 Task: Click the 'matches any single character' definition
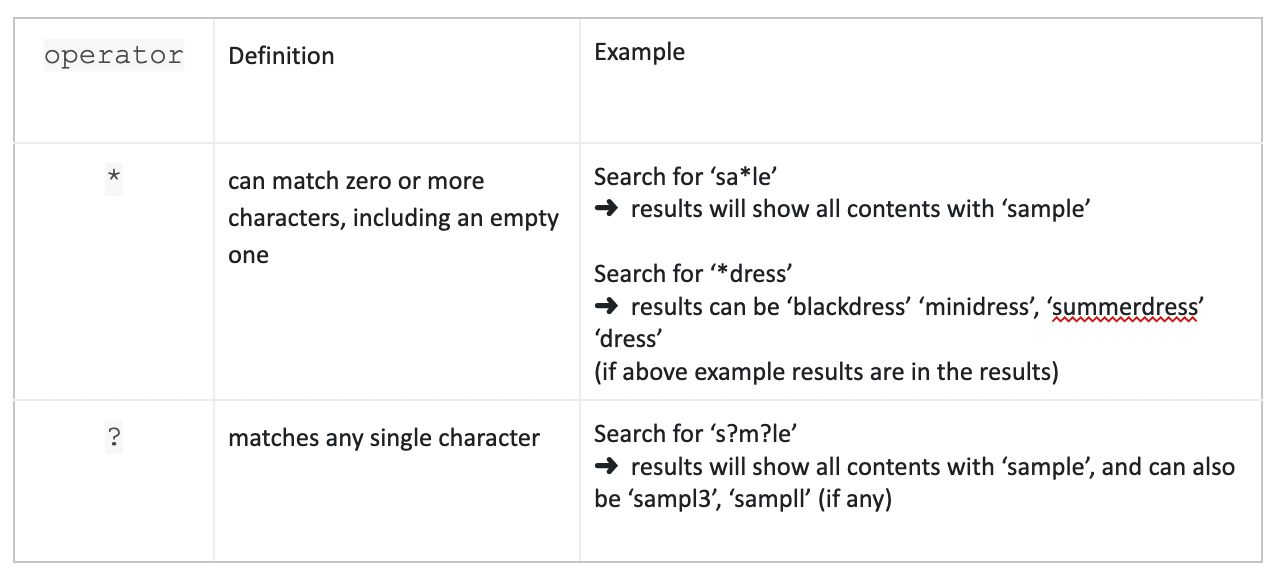(384, 438)
